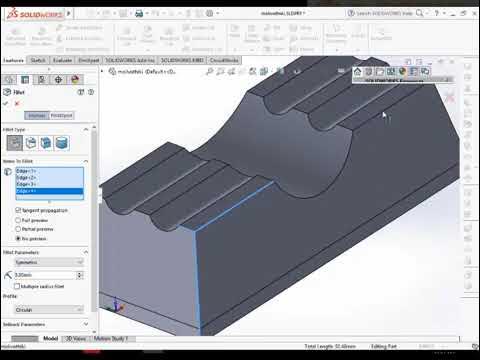Screen dimensions: 480x360
Task: Switch to the Sketch ribbon tab
Action: [38, 60]
